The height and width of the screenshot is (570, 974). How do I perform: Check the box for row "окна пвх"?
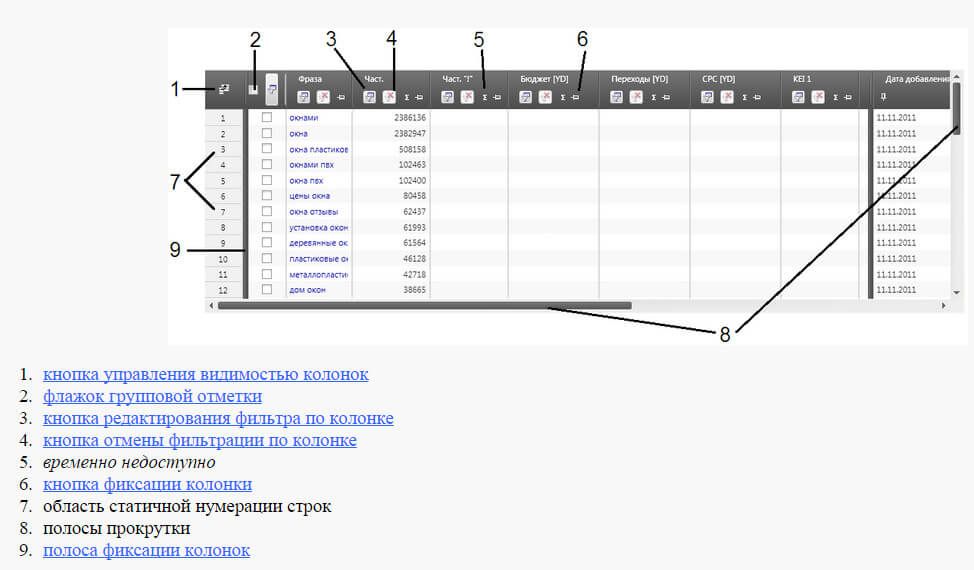(266, 180)
